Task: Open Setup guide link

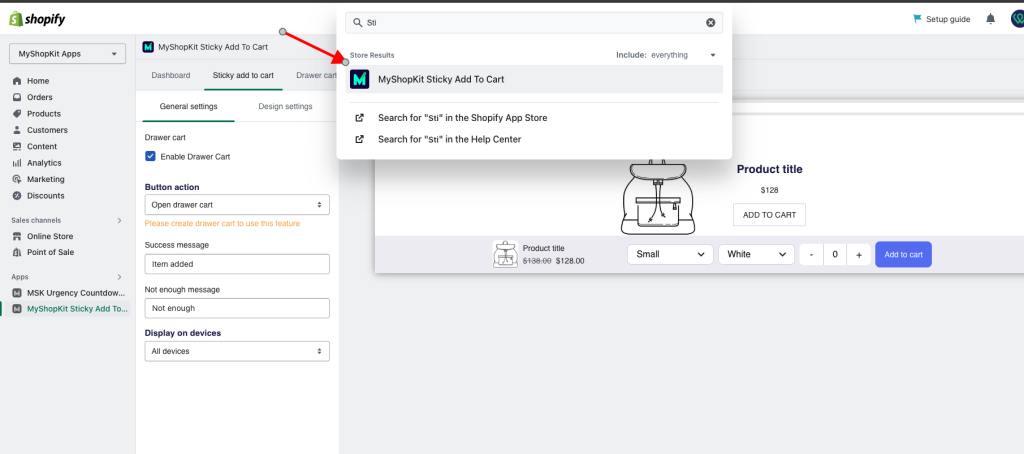Action: [948, 20]
